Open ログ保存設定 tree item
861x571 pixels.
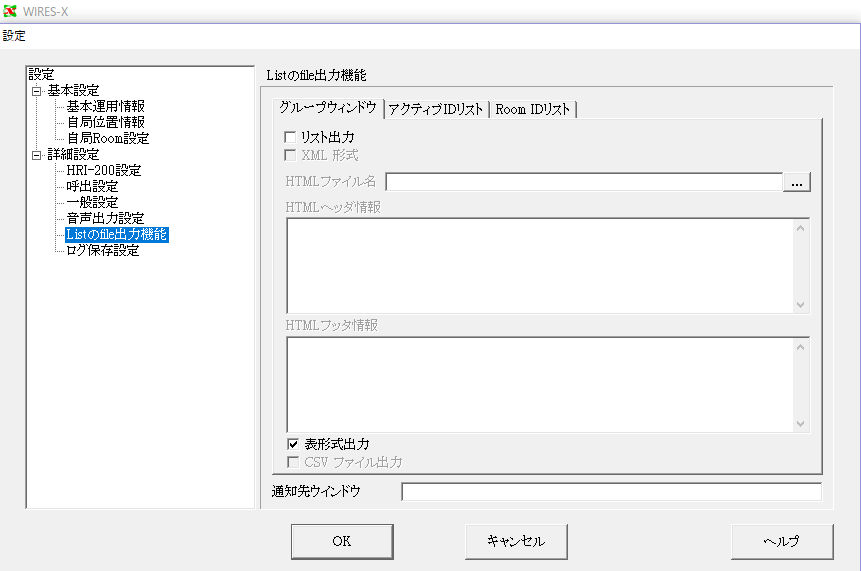[x=103, y=250]
